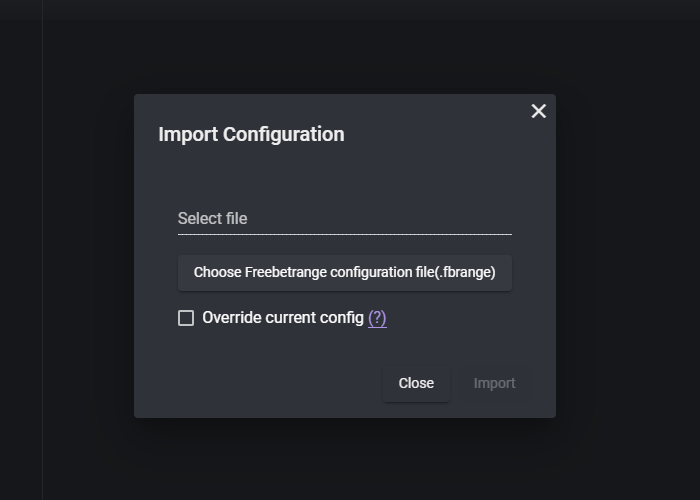This screenshot has width=700, height=500.
Task: Focus the underlined Select file text box
Action: pyautogui.click(x=345, y=219)
